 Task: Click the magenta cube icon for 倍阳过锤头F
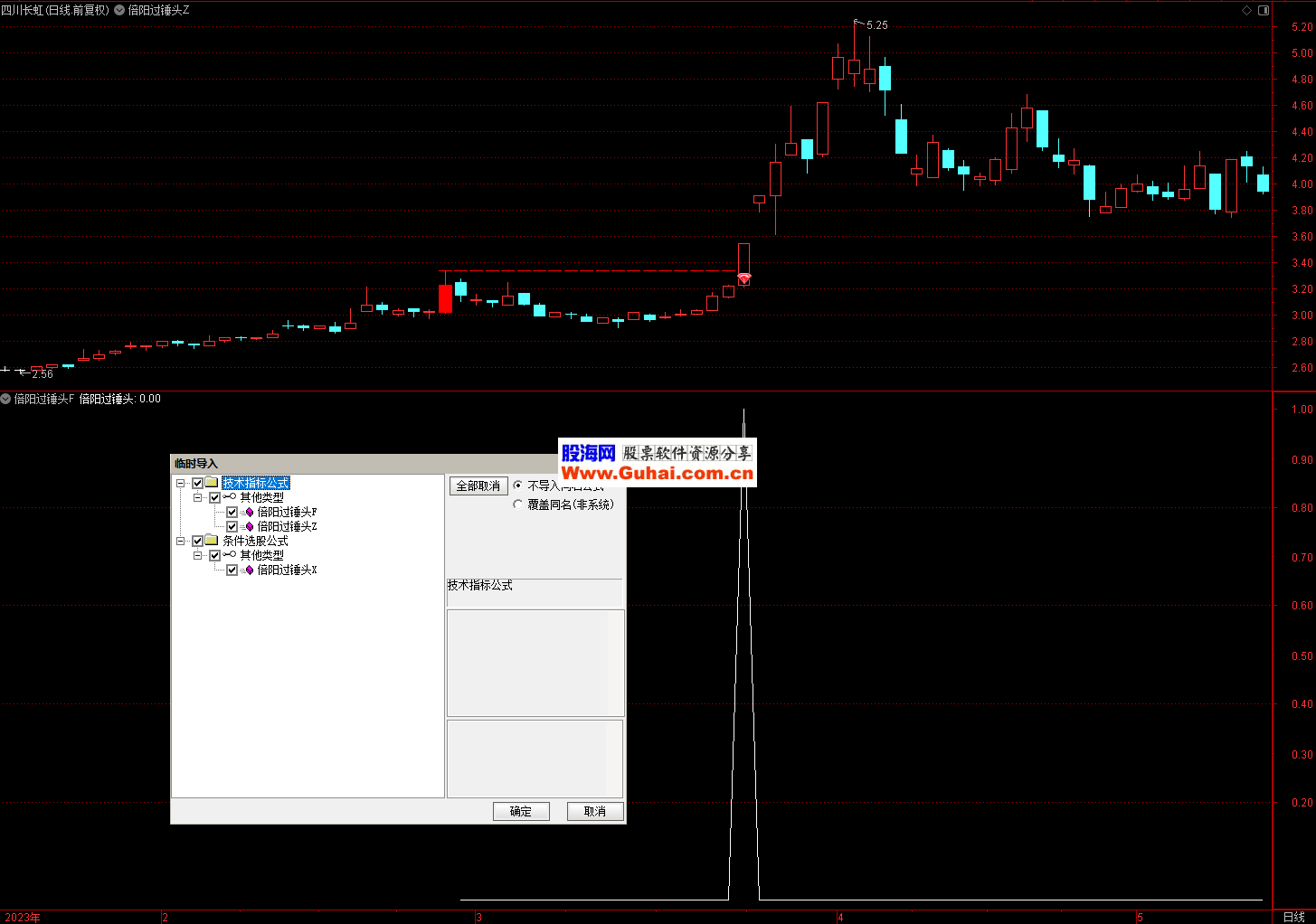249,512
